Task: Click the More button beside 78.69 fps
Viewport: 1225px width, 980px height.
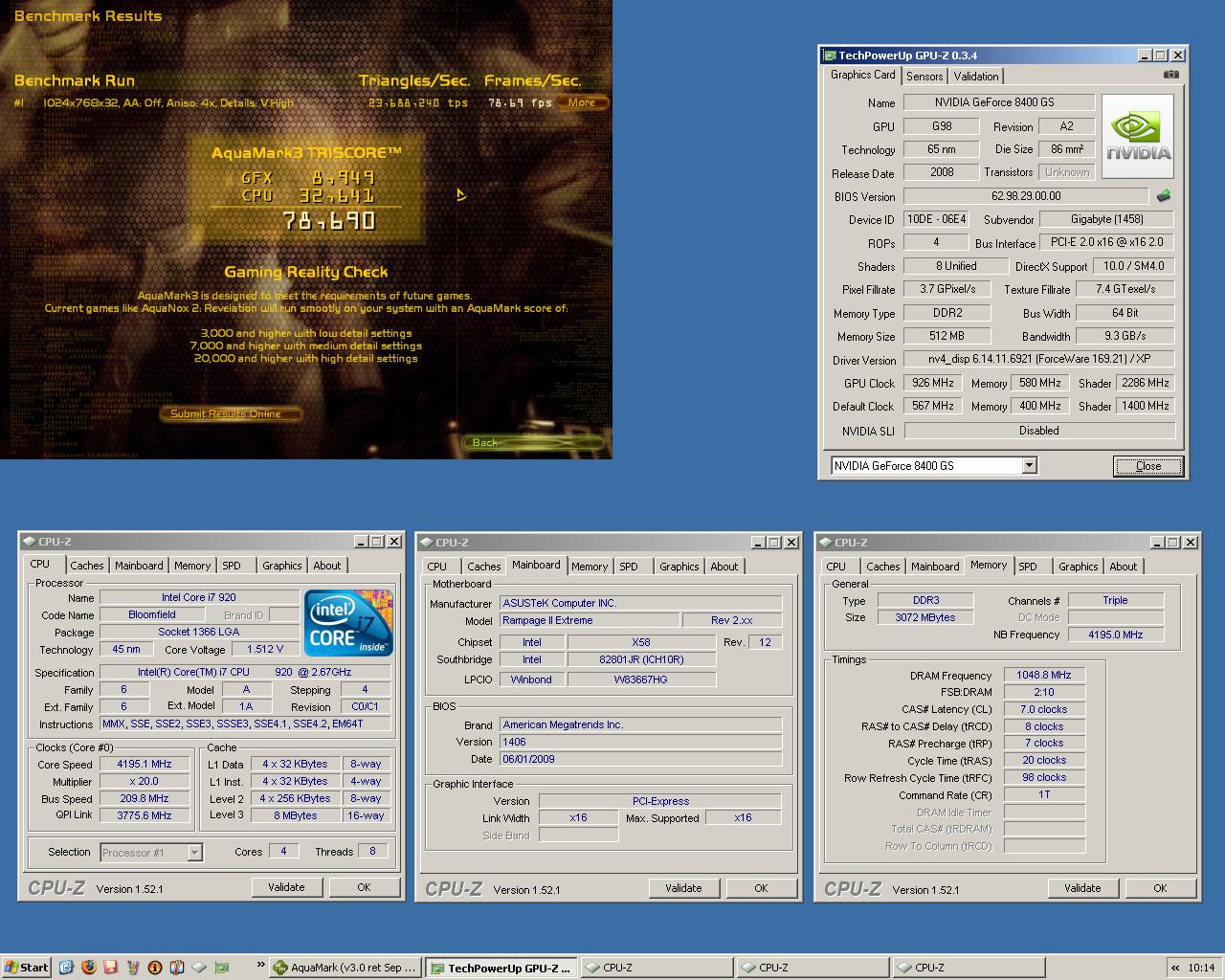Action: tap(582, 102)
